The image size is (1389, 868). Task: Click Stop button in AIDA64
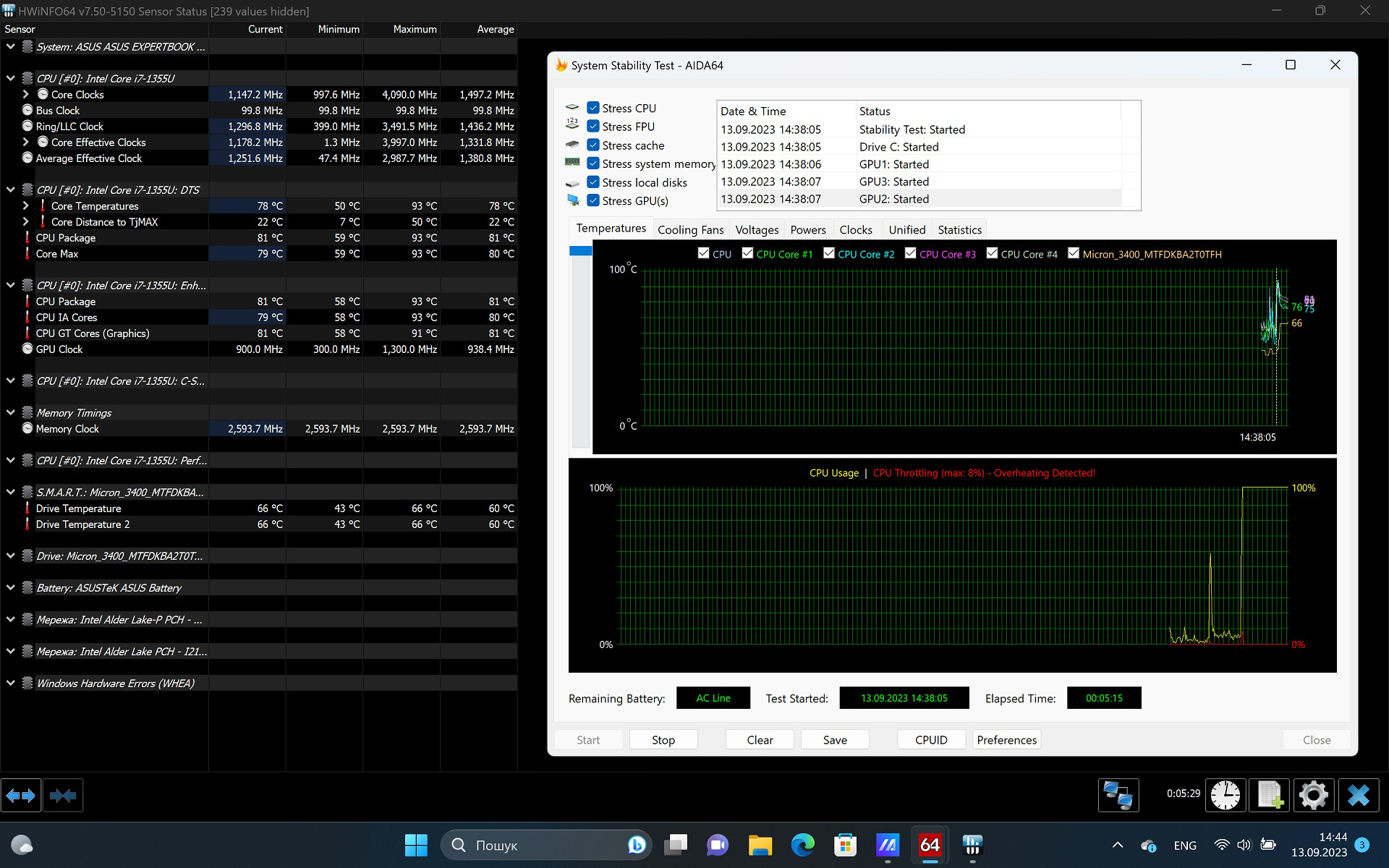pos(663,740)
